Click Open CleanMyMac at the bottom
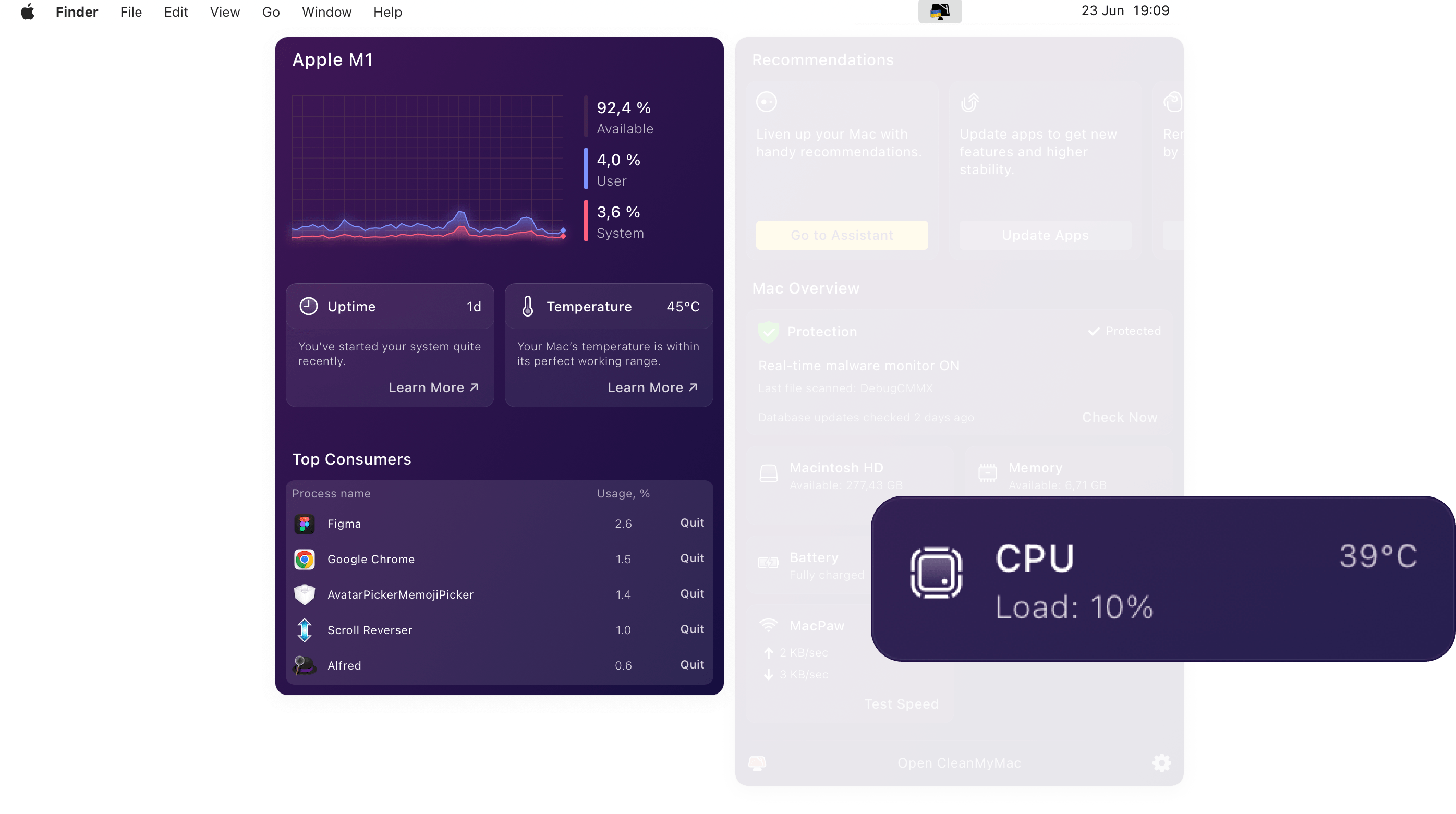 [x=959, y=762]
